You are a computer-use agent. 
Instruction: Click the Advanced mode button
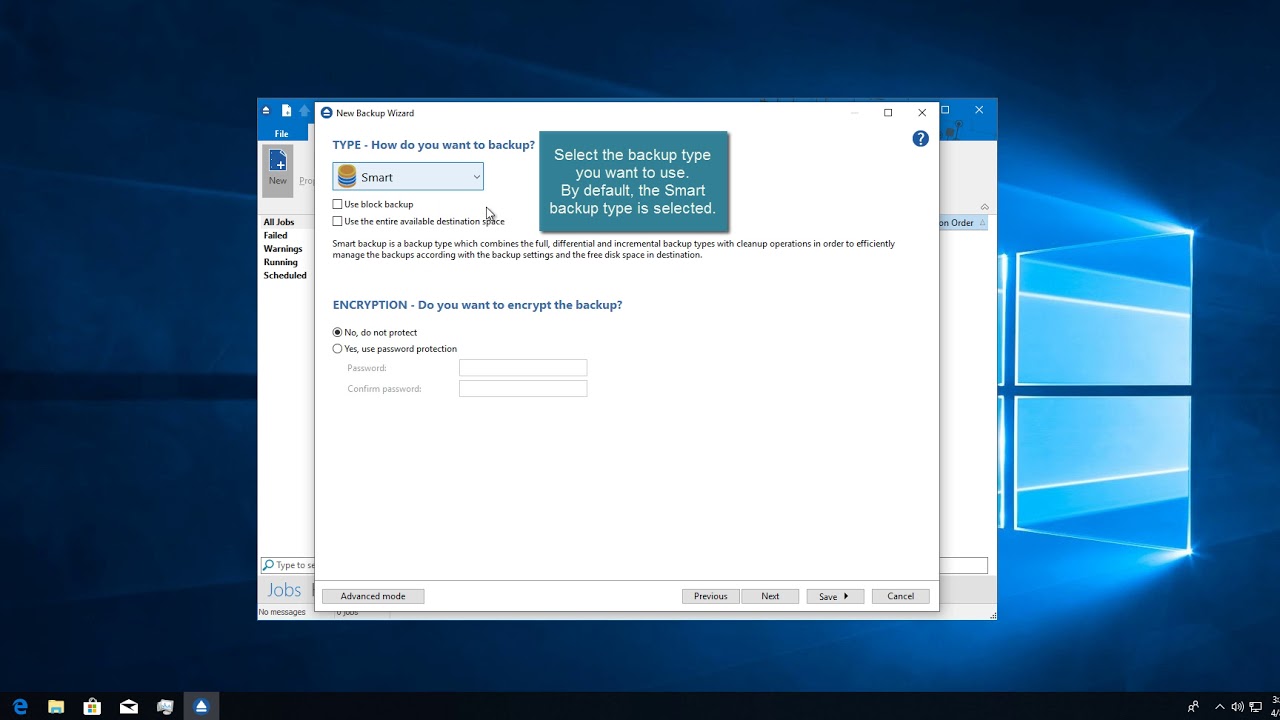372,596
